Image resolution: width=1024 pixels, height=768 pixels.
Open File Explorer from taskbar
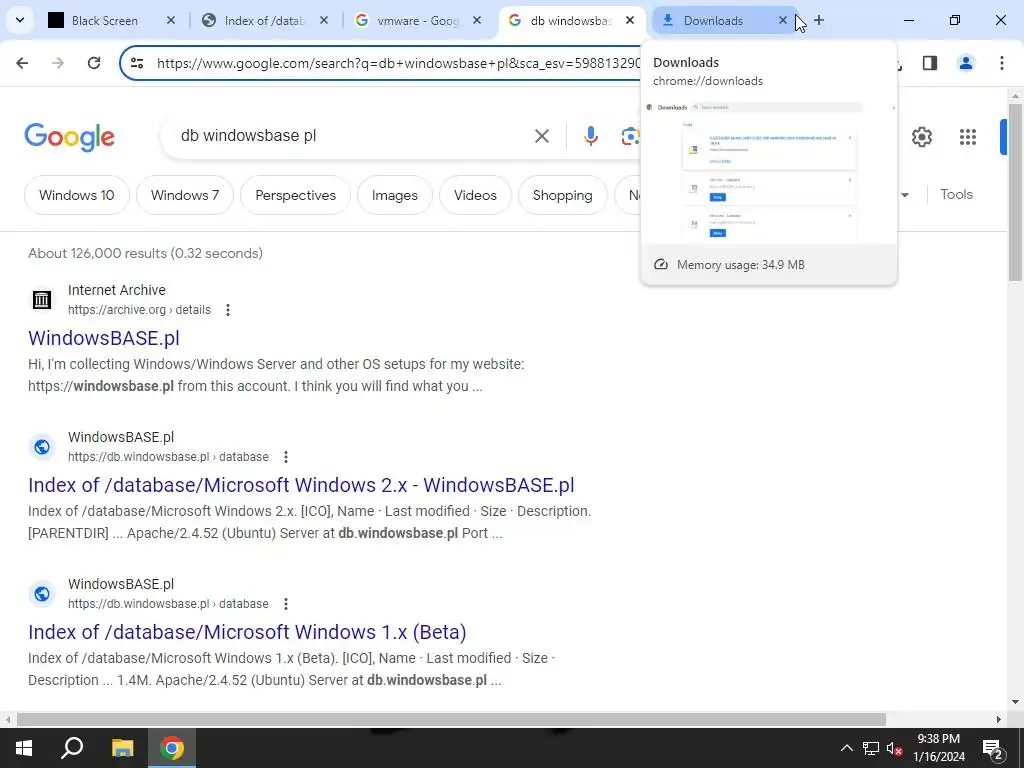[122, 748]
